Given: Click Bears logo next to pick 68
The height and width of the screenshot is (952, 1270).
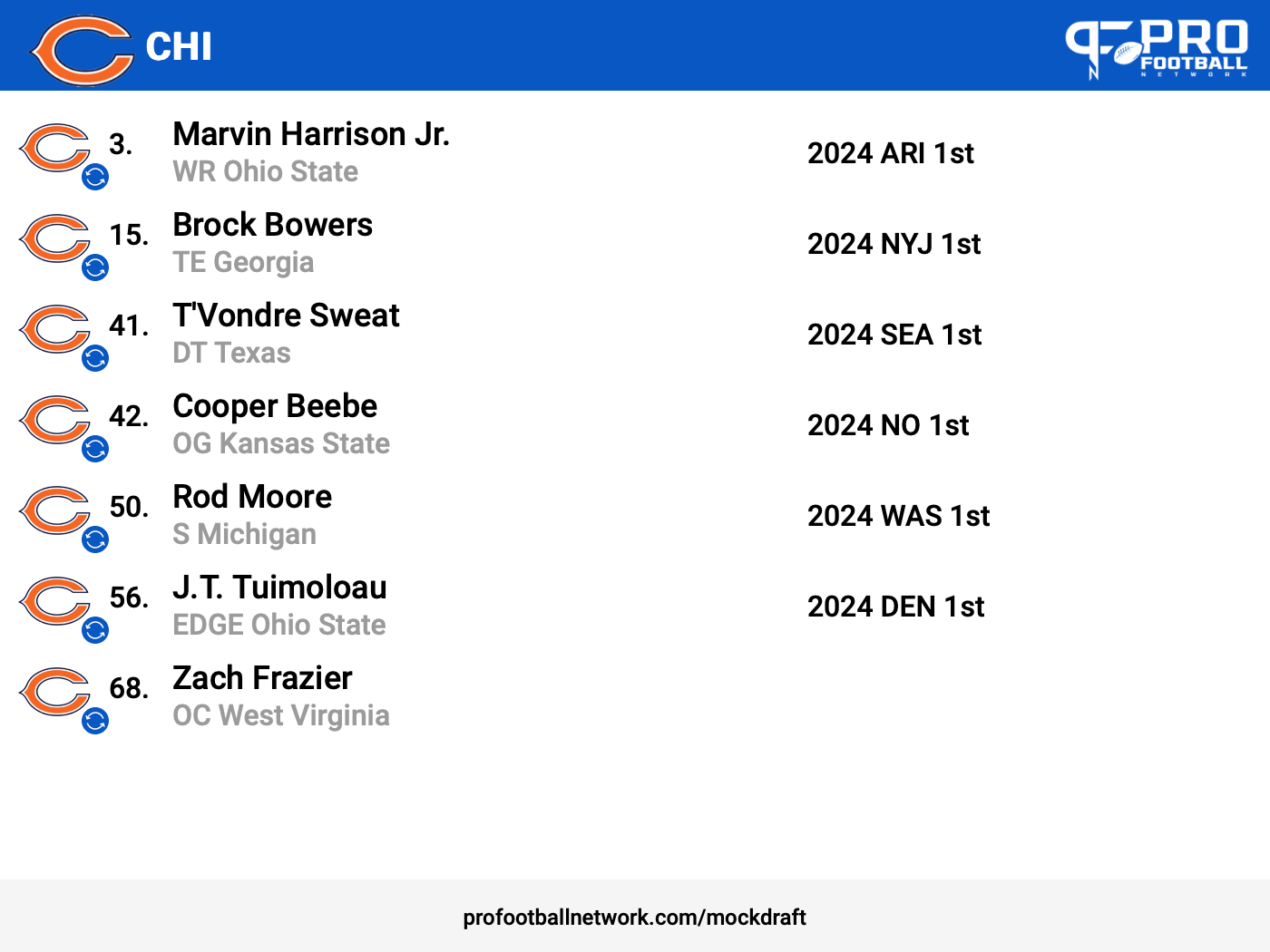Looking at the screenshot, I should point(54,692).
